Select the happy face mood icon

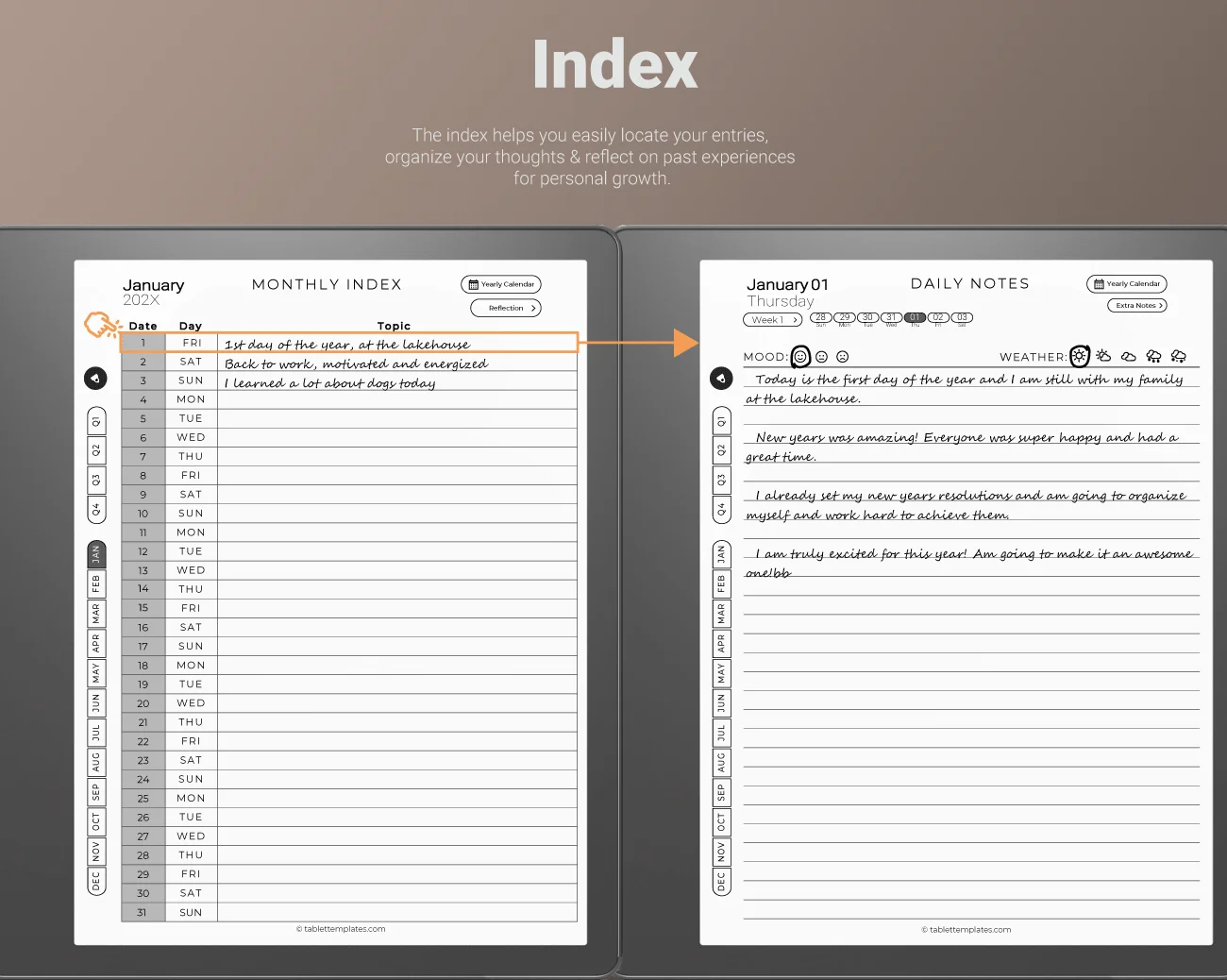[800, 356]
